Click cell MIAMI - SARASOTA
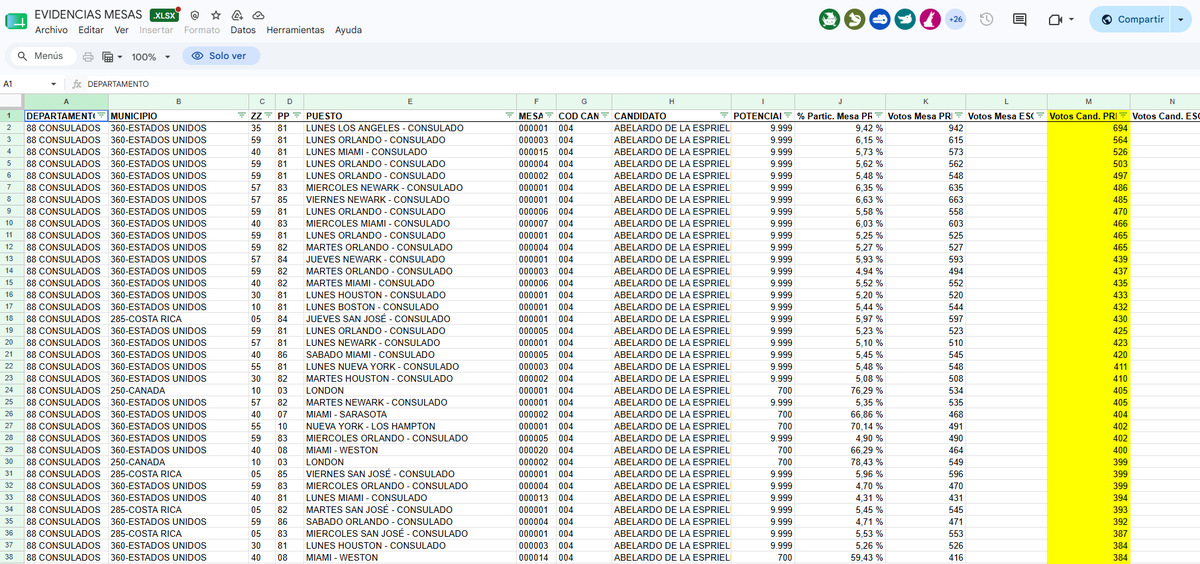1200x564 pixels. click(410, 414)
